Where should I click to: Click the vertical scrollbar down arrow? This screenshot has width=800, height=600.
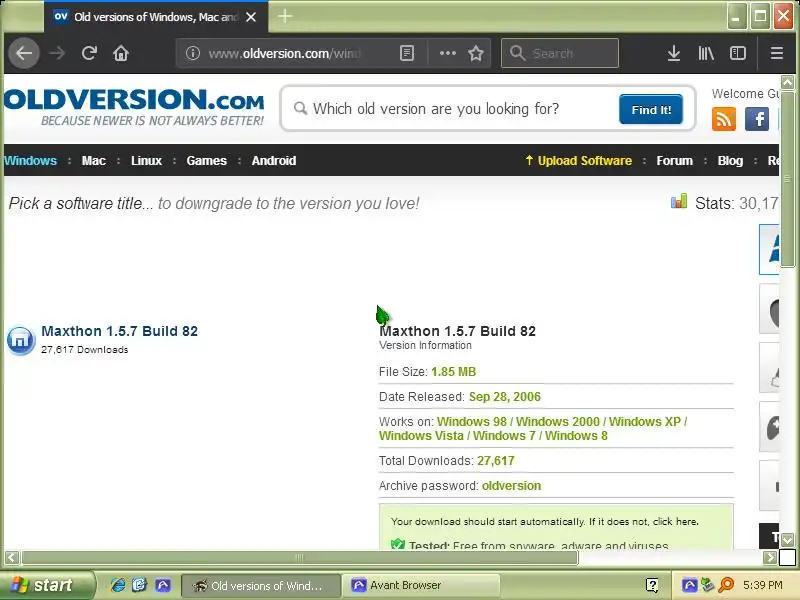(787, 539)
